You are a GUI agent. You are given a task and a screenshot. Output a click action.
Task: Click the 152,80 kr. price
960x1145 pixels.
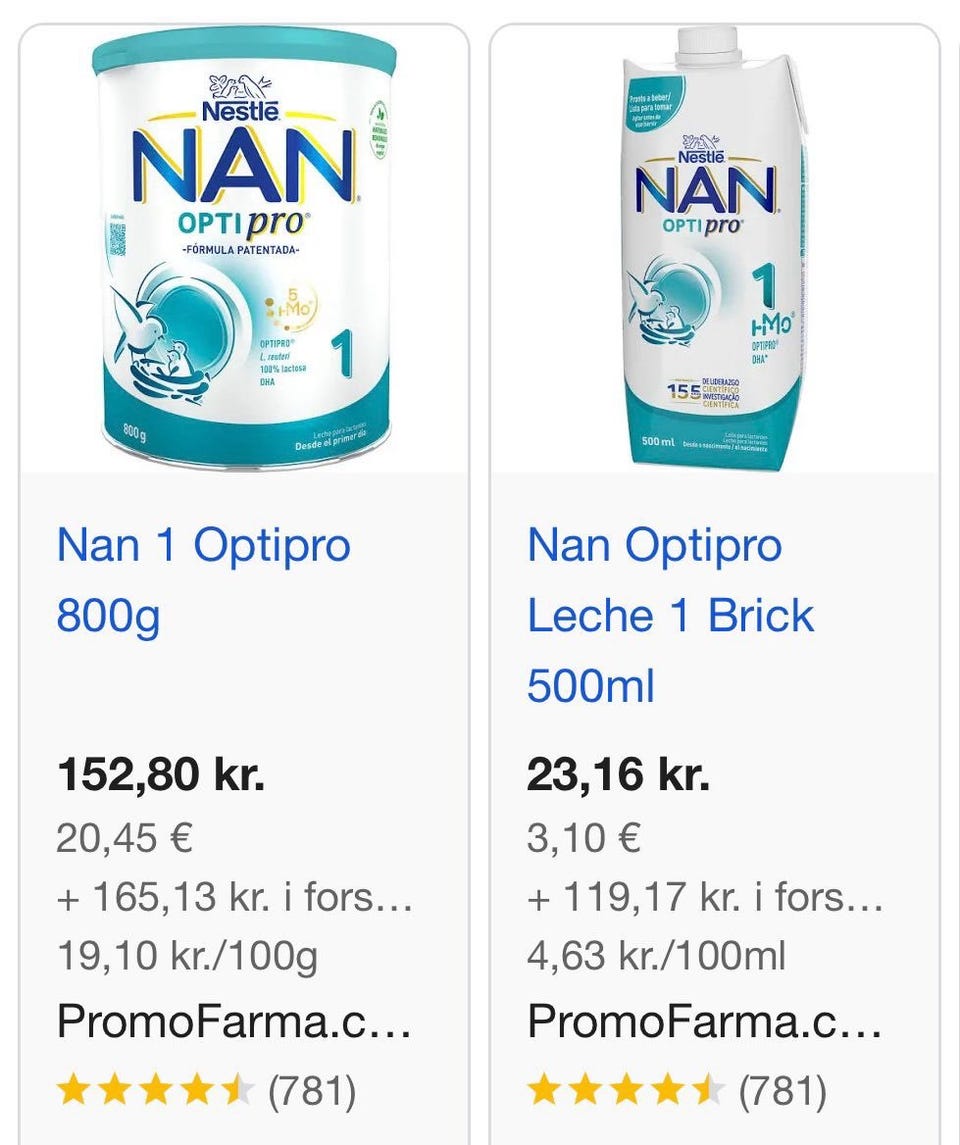tap(161, 775)
